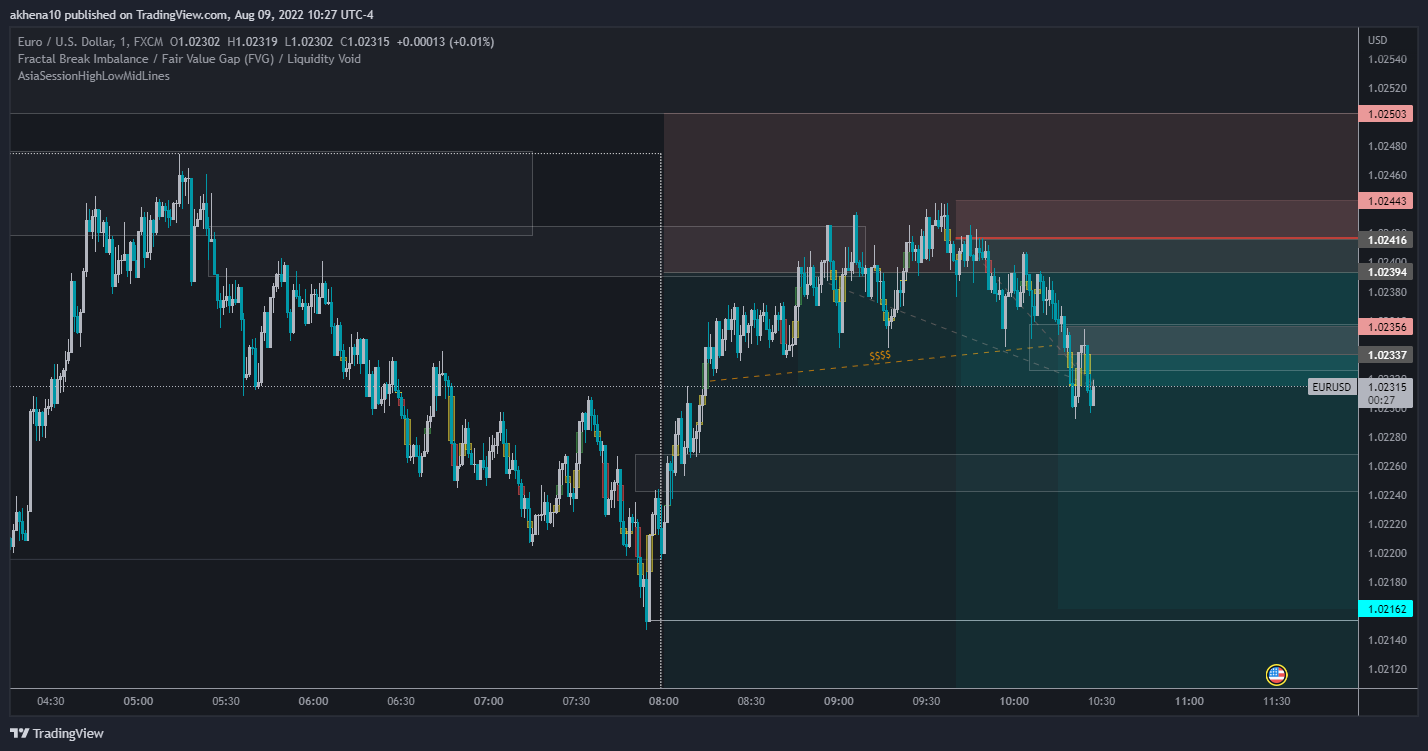Click the 10:00 time axis label
The width and height of the screenshot is (1428, 751).
tap(1013, 701)
